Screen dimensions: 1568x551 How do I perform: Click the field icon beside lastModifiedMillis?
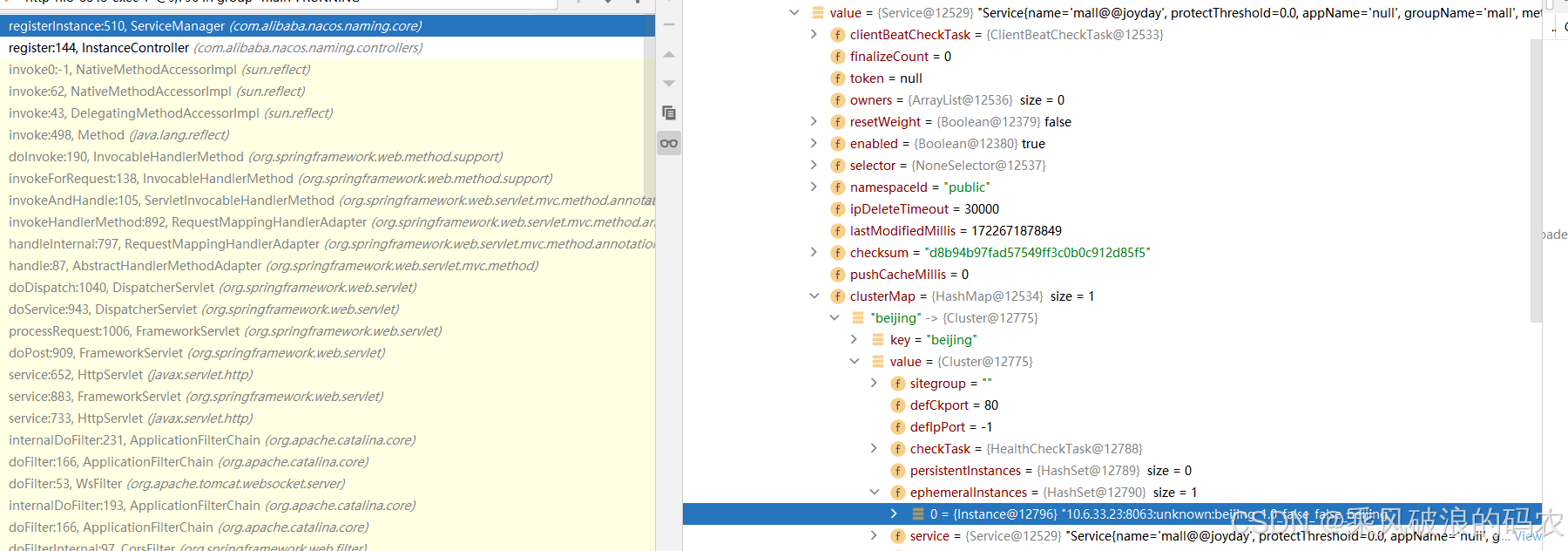pos(837,231)
